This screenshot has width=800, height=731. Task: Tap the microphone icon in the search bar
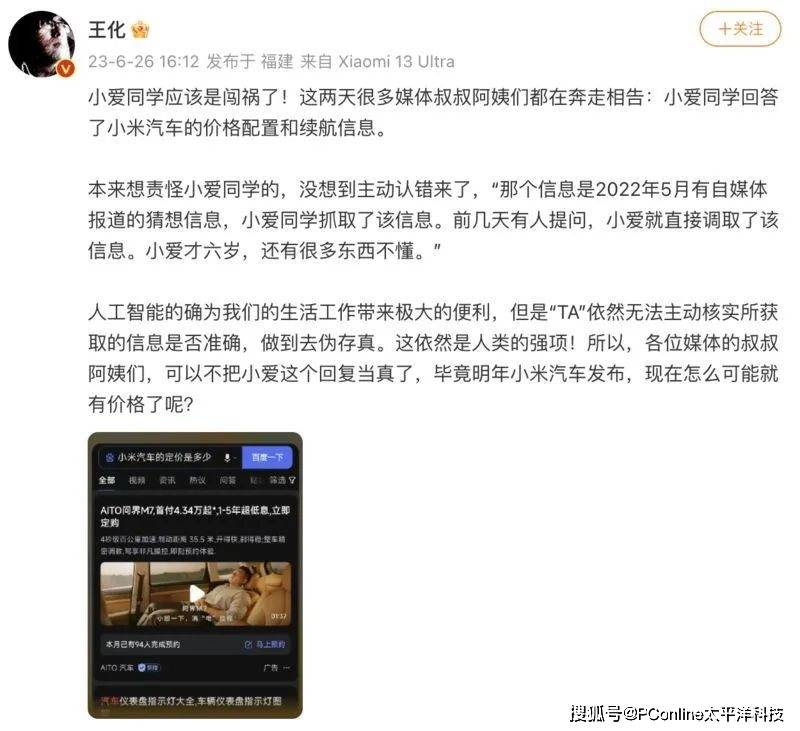pos(228,458)
